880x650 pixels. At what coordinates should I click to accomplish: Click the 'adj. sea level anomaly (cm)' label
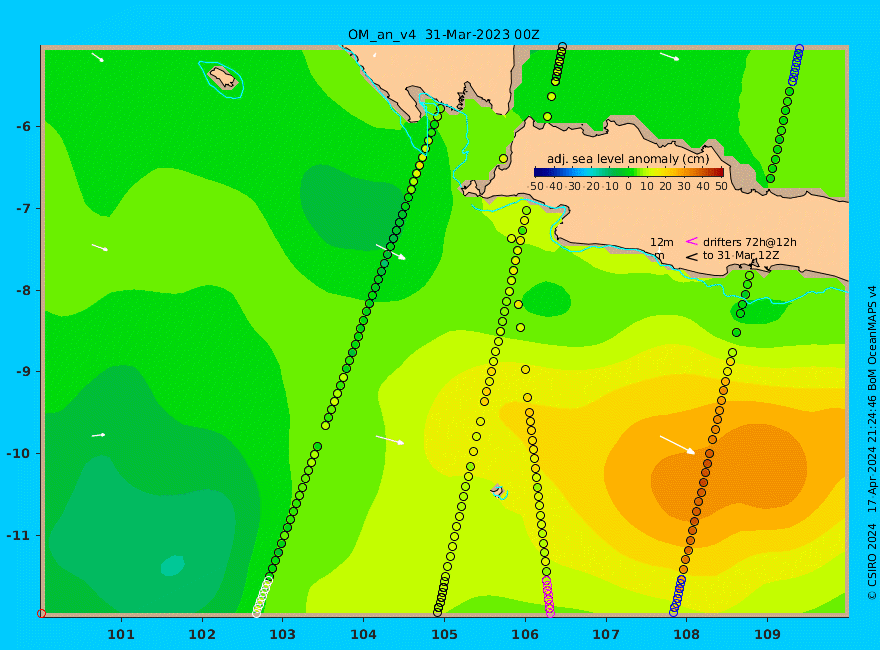(628, 159)
